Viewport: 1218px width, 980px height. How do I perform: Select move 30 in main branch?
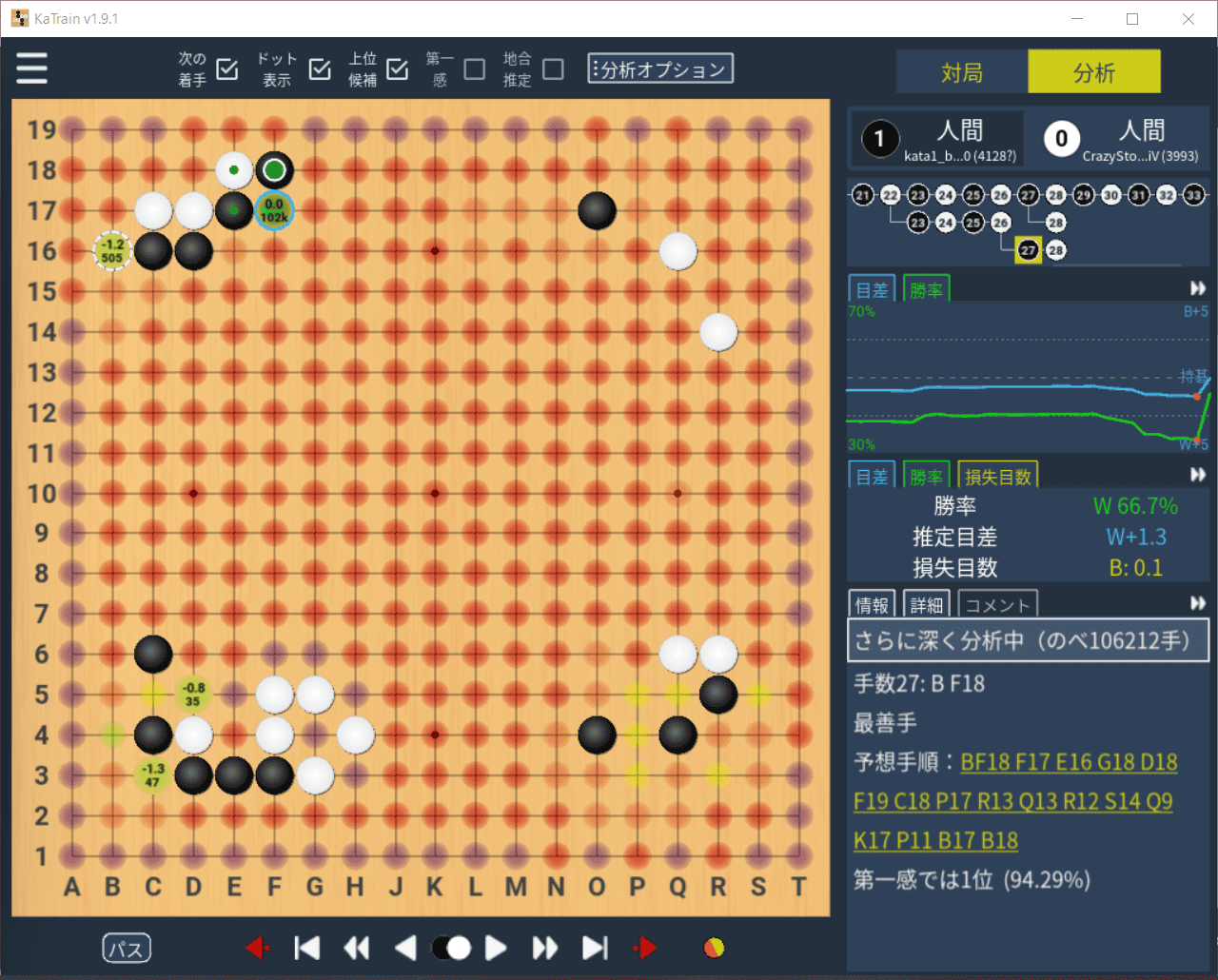coord(1111,195)
